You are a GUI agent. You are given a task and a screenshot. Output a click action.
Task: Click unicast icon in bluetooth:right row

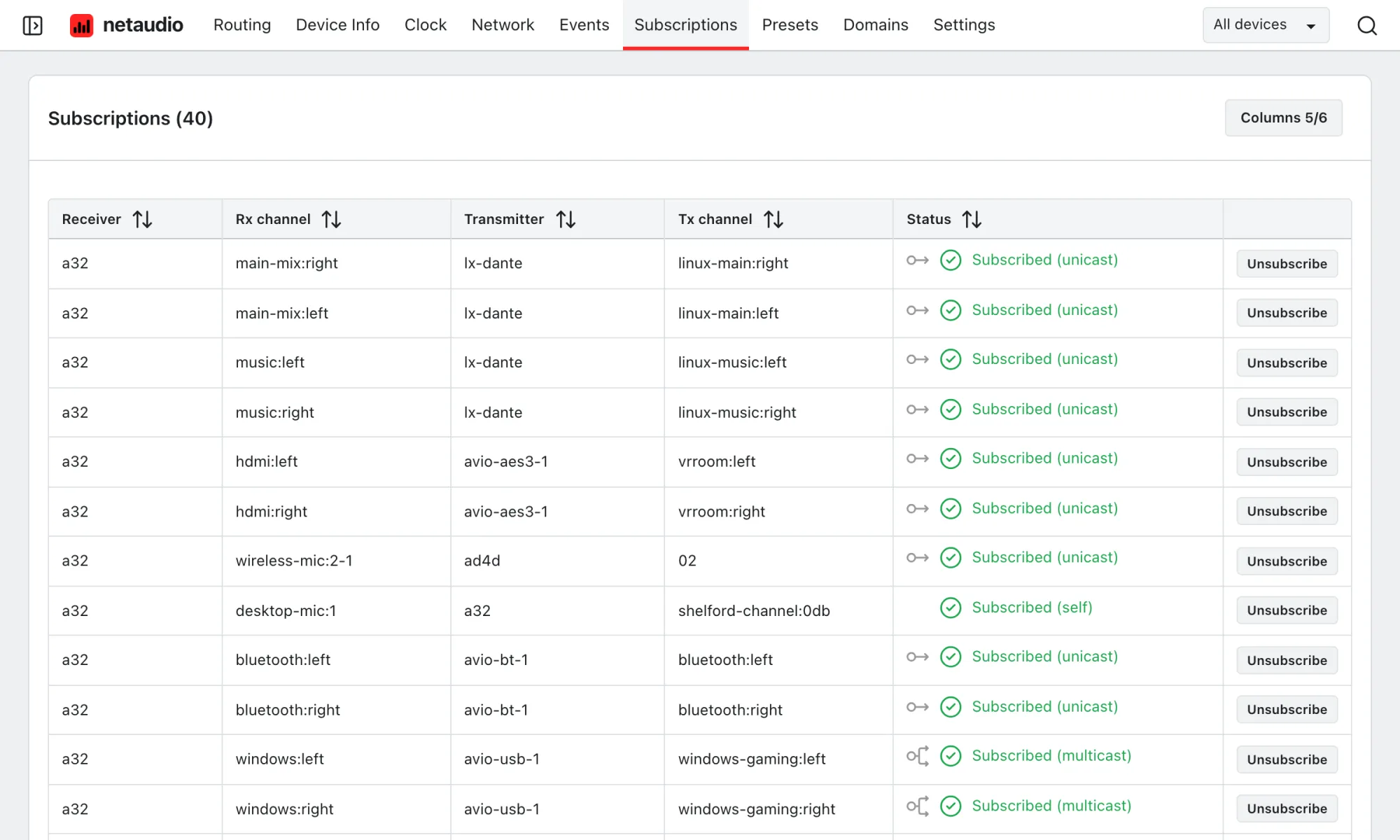coord(918,707)
